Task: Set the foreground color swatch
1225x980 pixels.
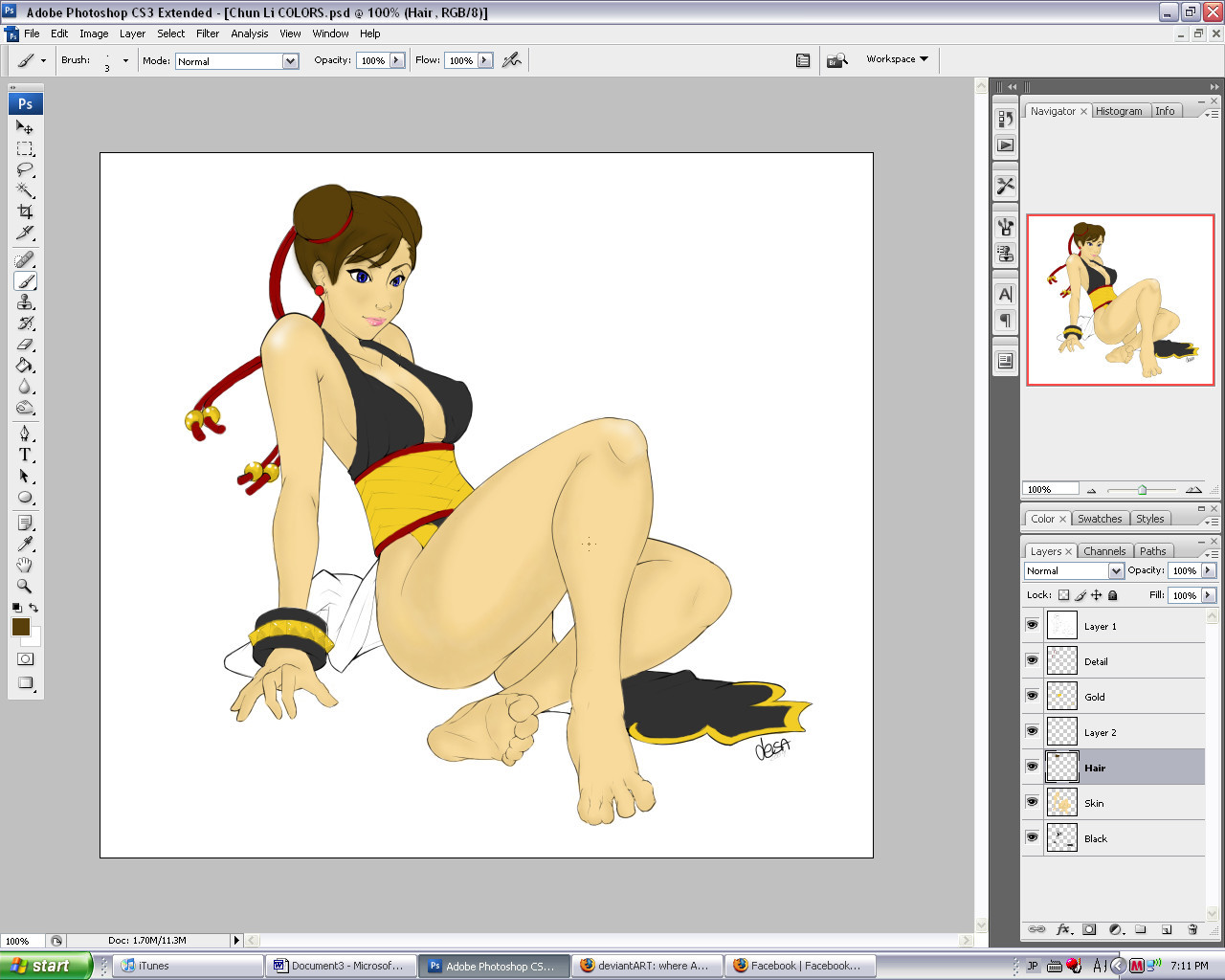Action: [20, 627]
